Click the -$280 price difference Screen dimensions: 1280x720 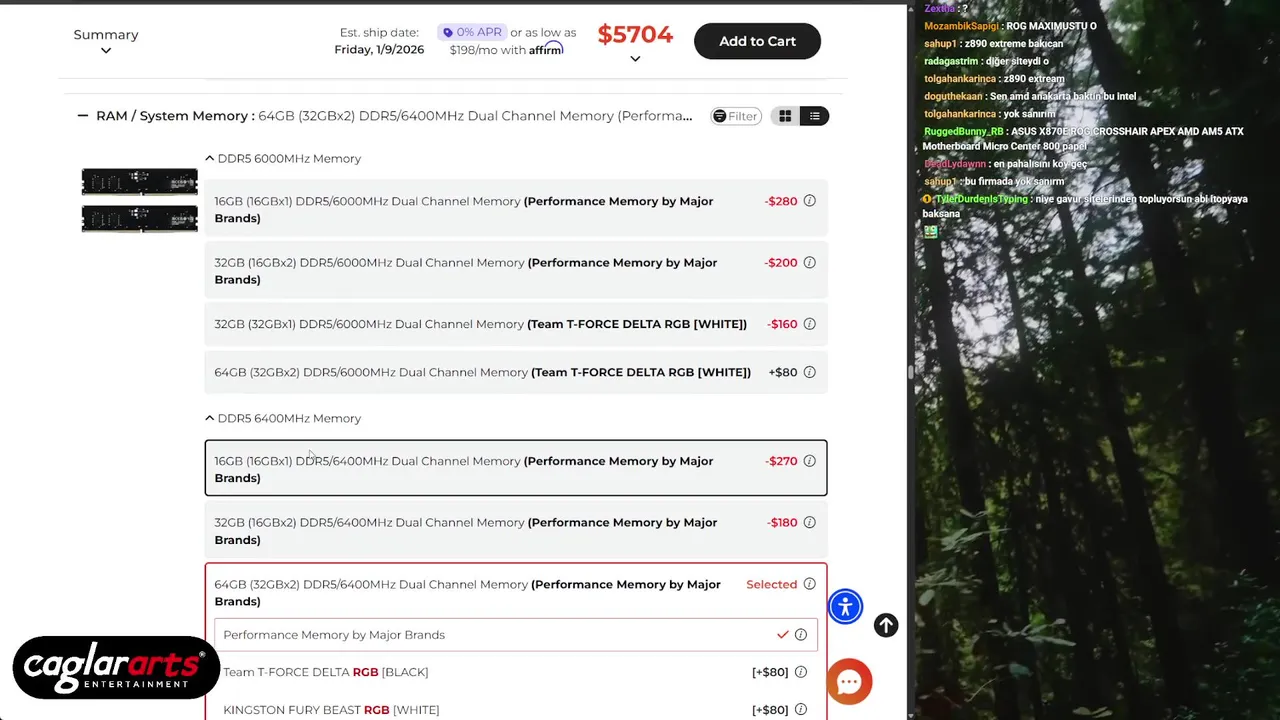(781, 201)
